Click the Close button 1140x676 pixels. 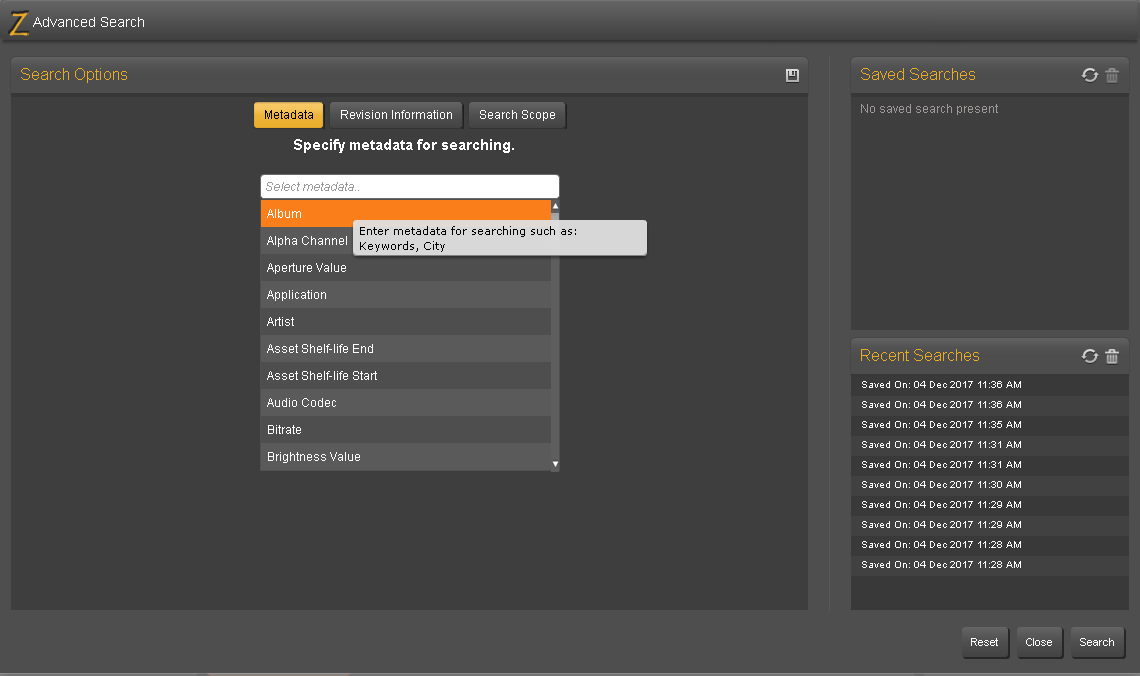click(x=1039, y=643)
